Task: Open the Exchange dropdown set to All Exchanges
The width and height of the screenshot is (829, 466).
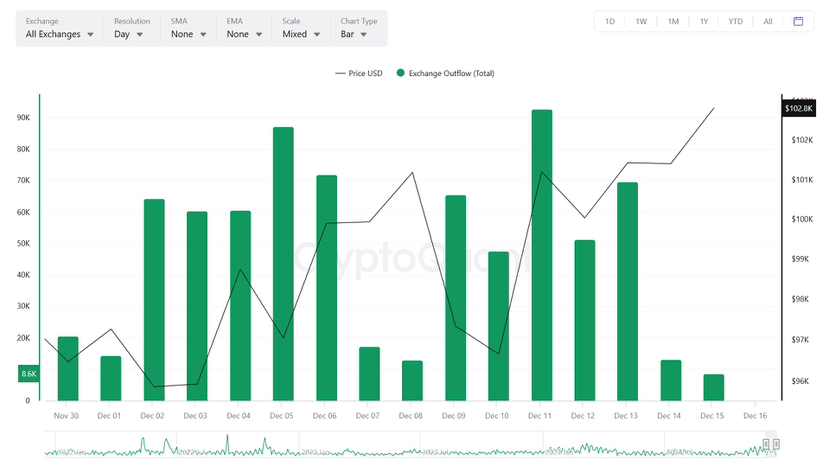Action: tap(60, 33)
